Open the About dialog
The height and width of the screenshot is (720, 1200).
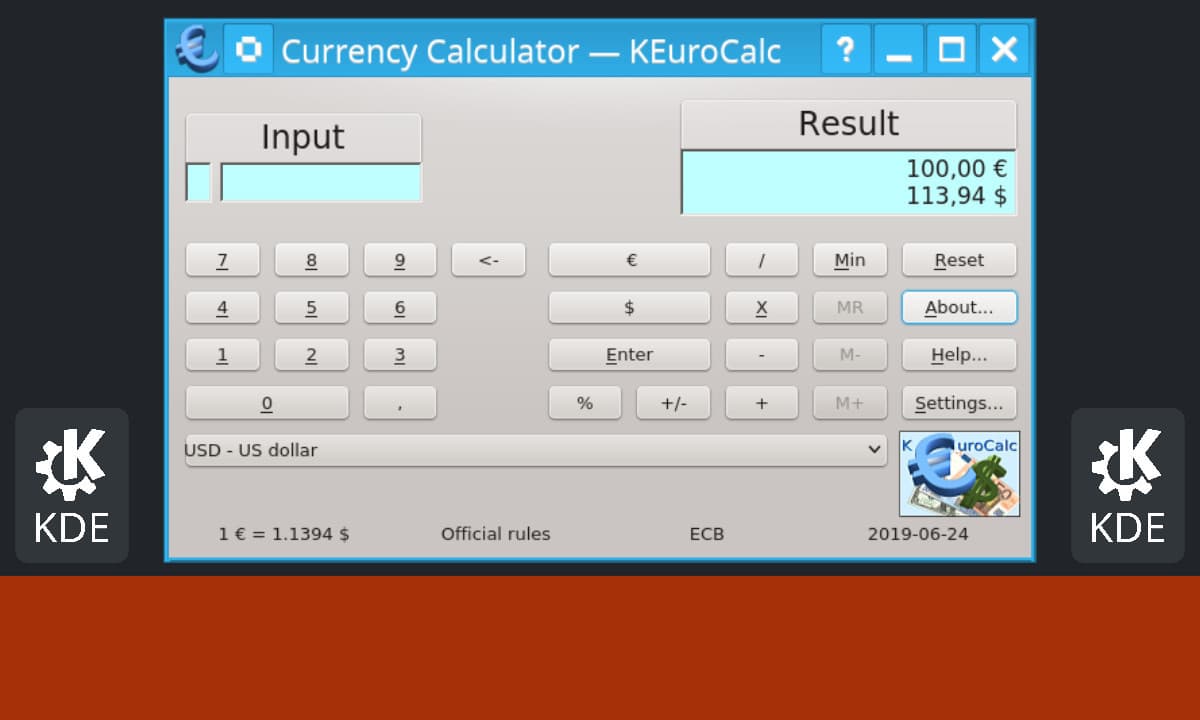pyautogui.click(x=959, y=308)
